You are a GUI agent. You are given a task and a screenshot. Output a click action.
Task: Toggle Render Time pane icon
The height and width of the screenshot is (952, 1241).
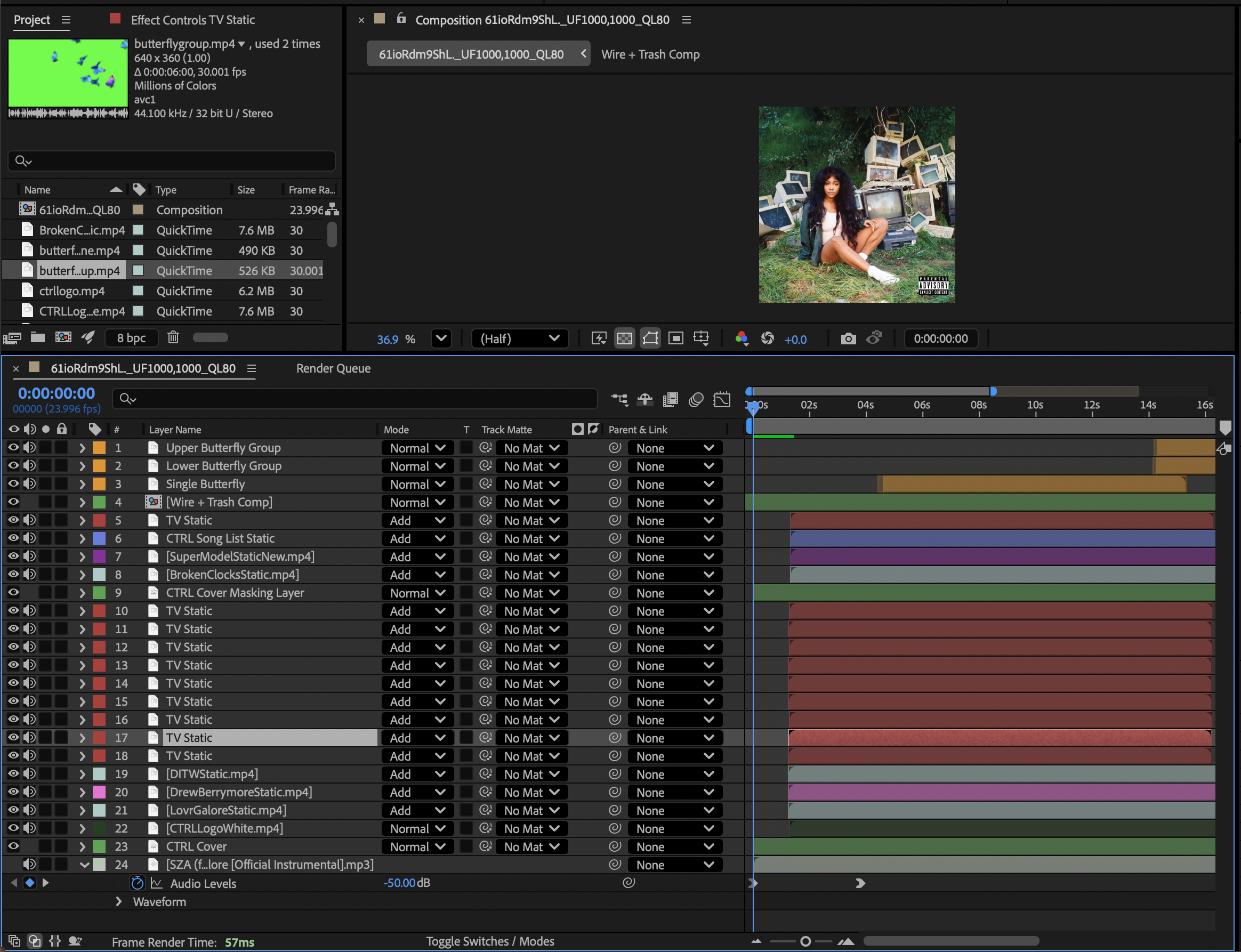pyautogui.click(x=75, y=941)
